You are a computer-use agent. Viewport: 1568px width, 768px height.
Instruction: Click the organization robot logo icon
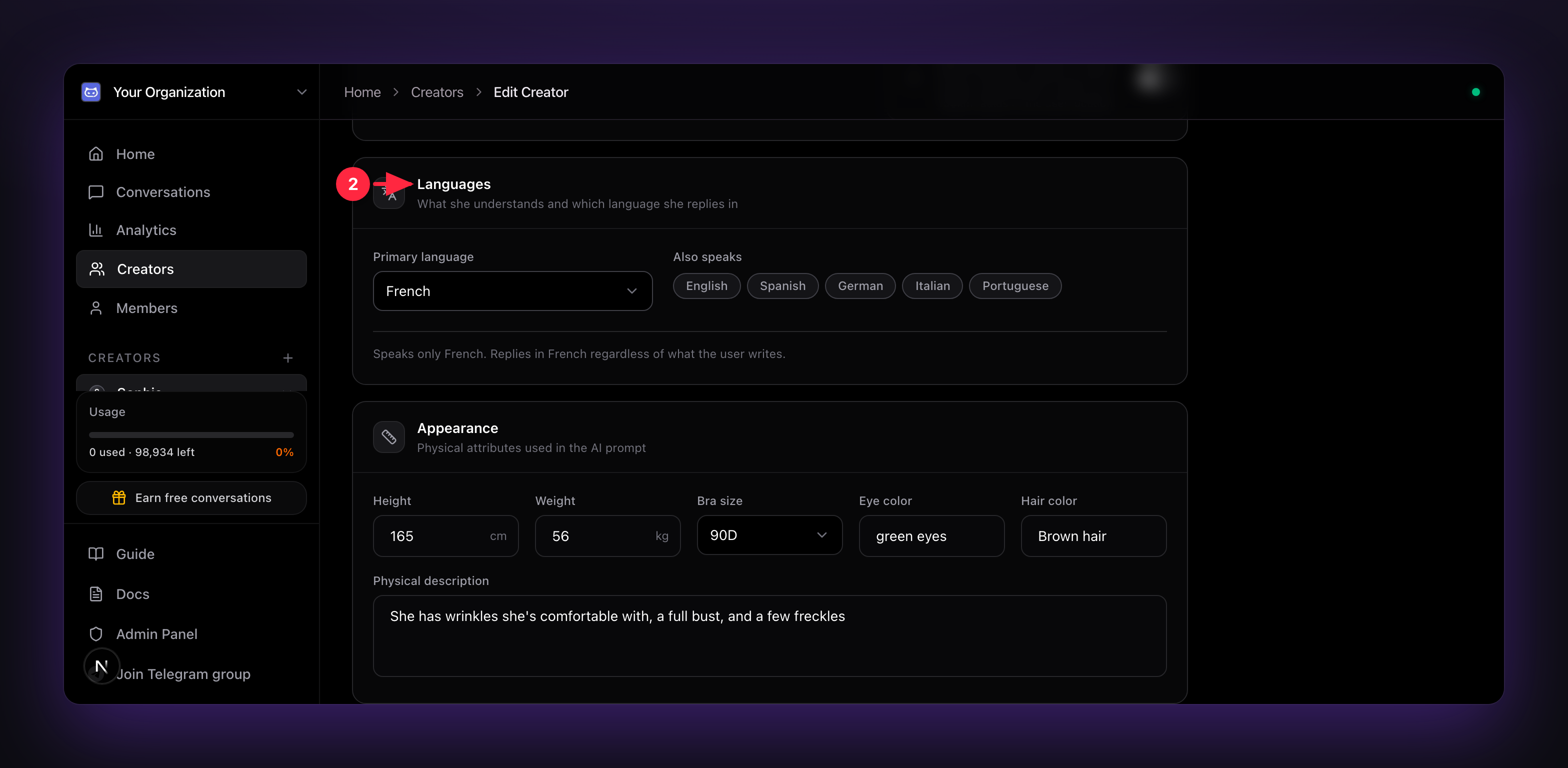[91, 92]
